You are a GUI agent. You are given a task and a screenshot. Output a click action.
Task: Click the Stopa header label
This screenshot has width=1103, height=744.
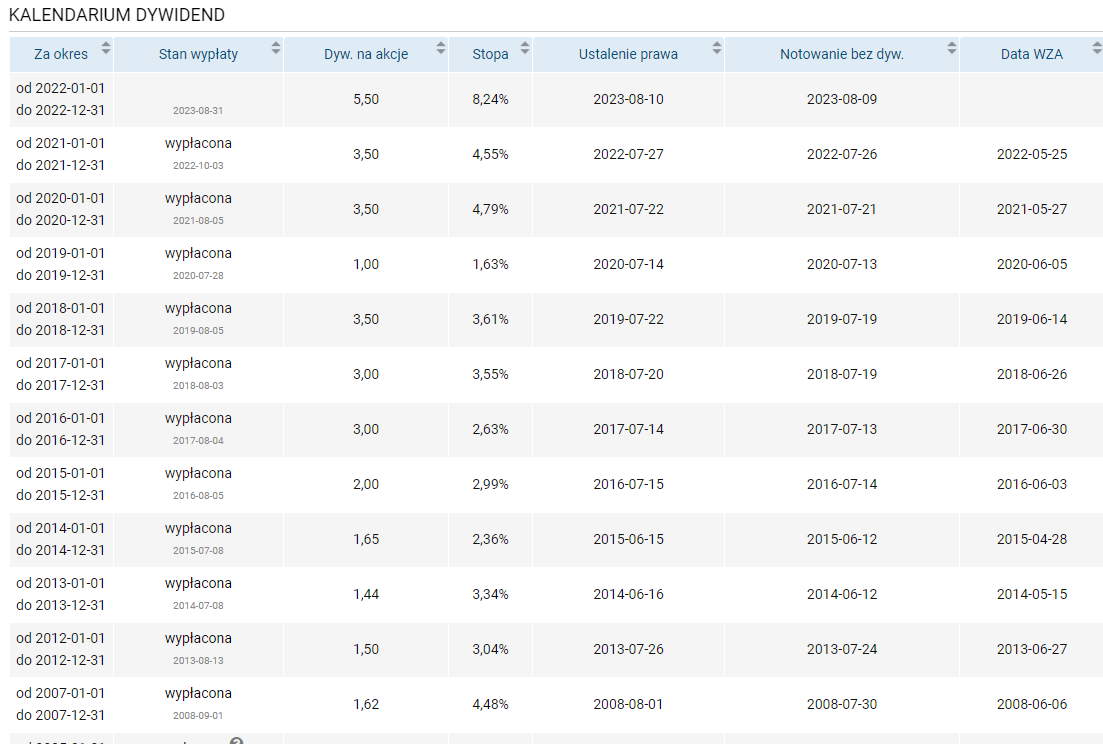point(490,54)
